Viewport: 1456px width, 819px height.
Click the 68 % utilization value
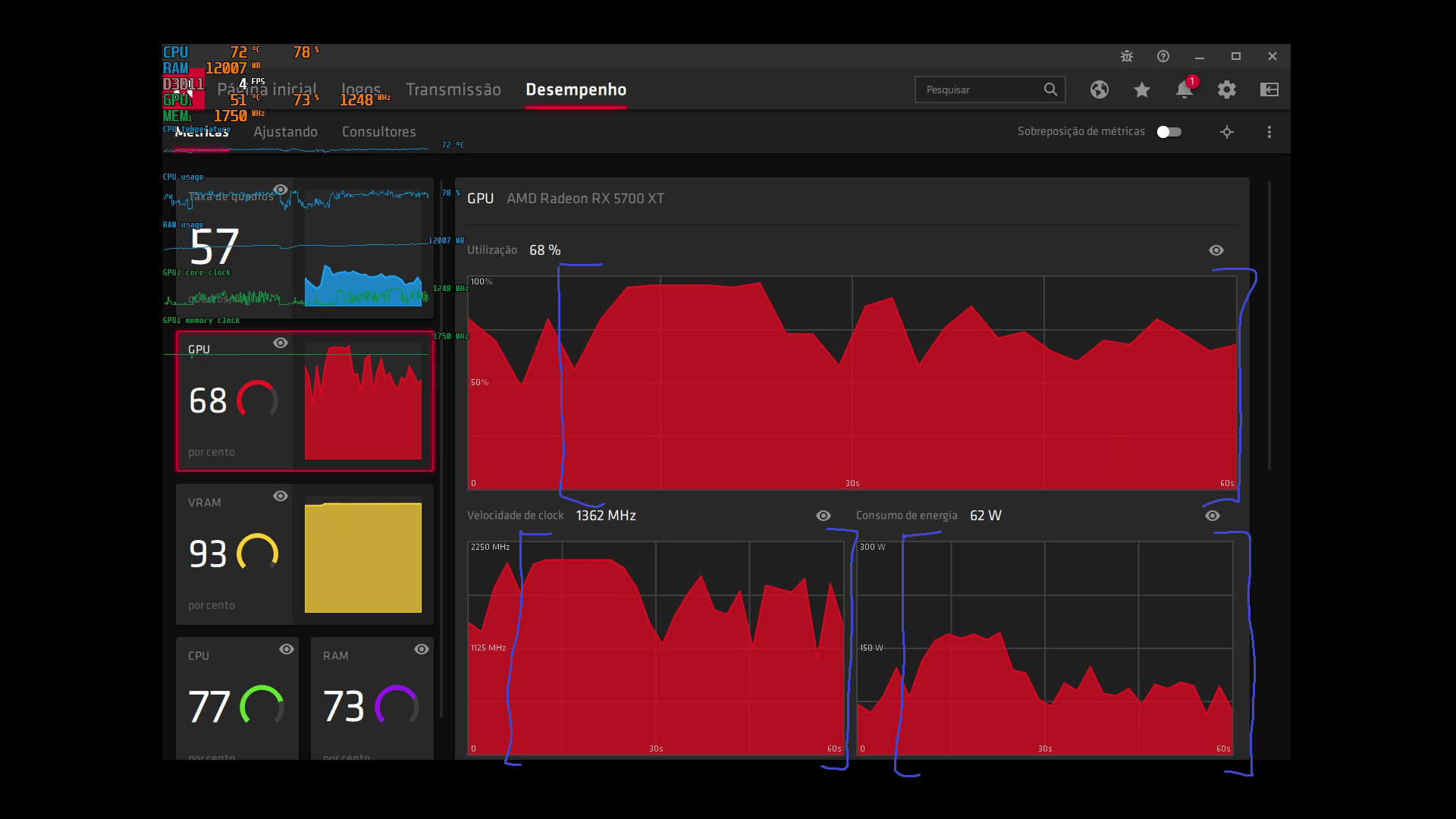click(545, 250)
